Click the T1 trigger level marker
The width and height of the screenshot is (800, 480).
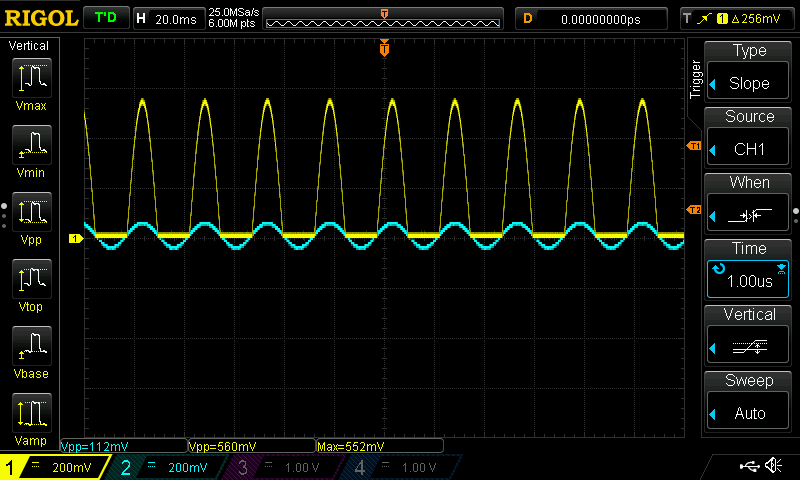click(x=694, y=146)
